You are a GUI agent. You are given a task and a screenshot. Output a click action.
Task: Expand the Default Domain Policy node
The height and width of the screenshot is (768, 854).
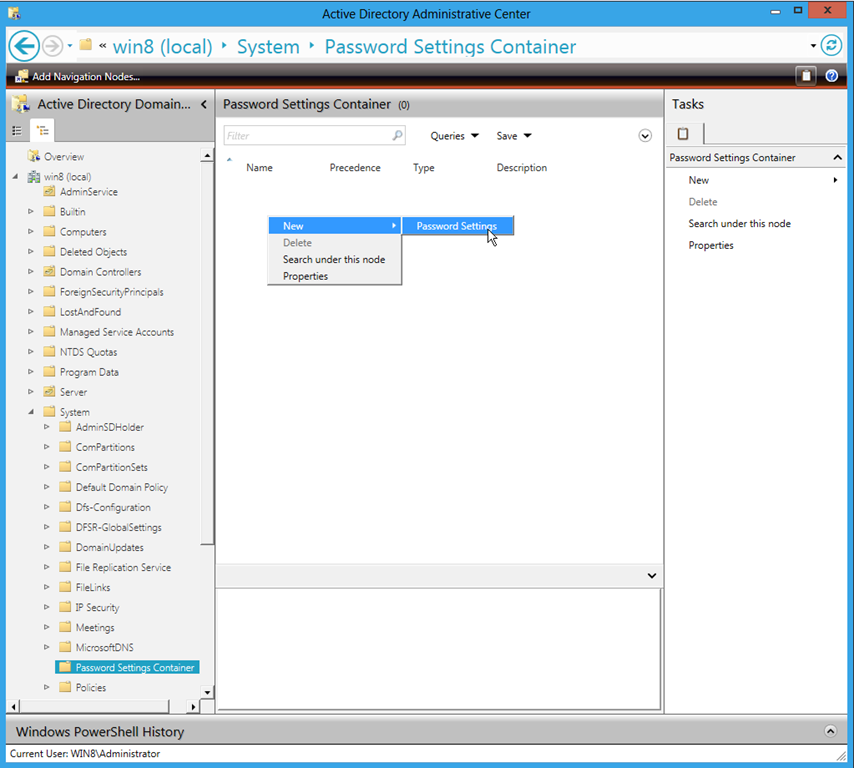click(x=46, y=487)
